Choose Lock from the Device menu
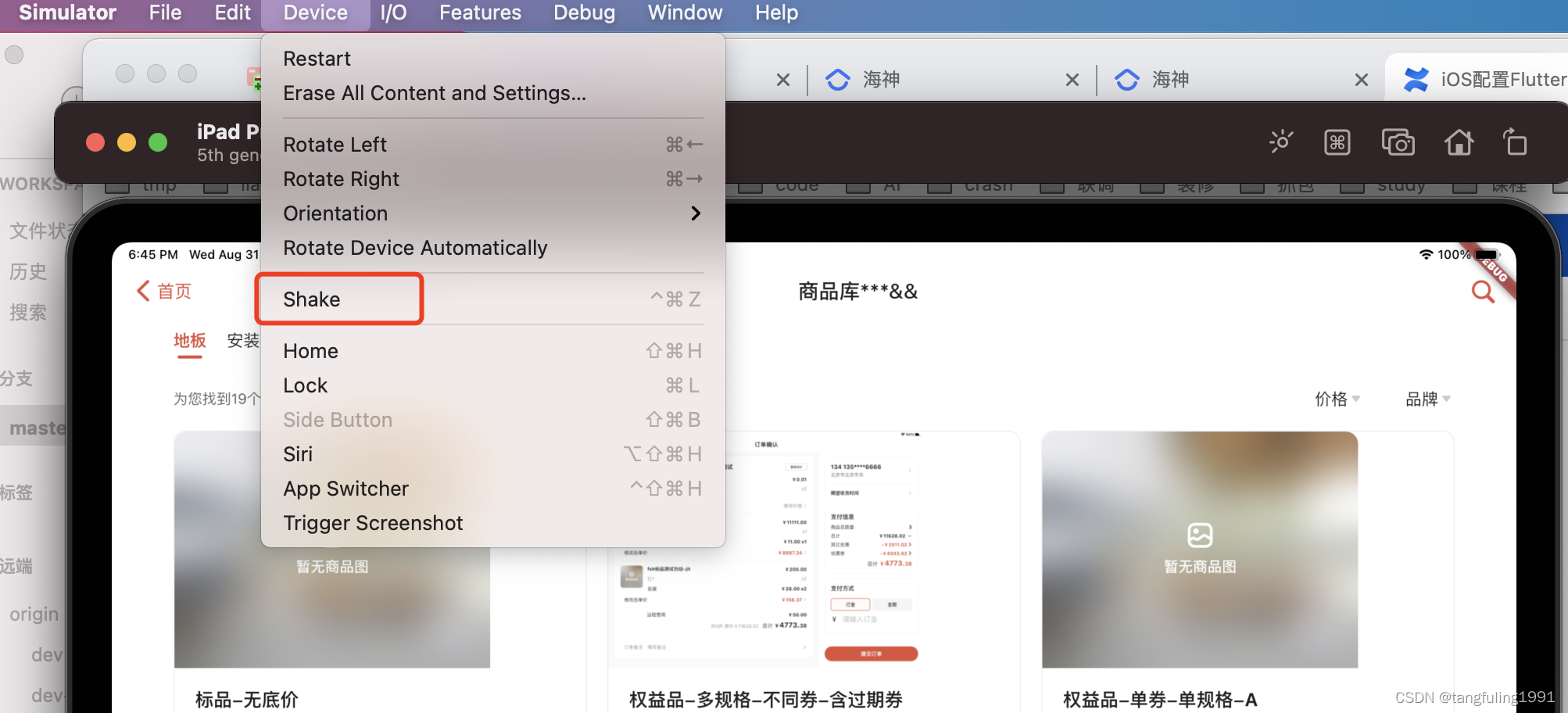1568x713 pixels. pos(493,385)
